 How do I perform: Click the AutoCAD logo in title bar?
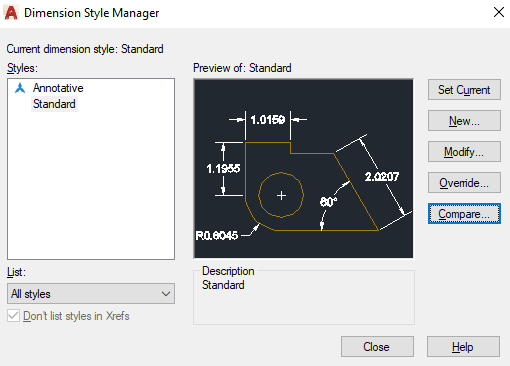pos(11,13)
